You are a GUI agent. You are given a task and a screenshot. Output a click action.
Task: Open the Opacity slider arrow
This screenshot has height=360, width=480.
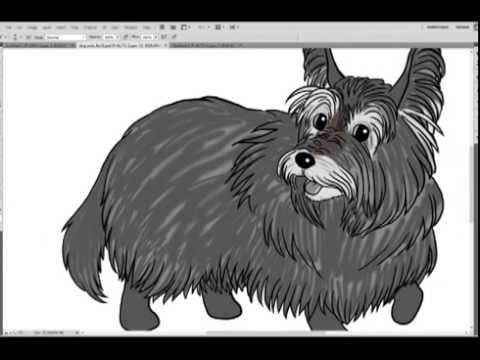[117, 37]
